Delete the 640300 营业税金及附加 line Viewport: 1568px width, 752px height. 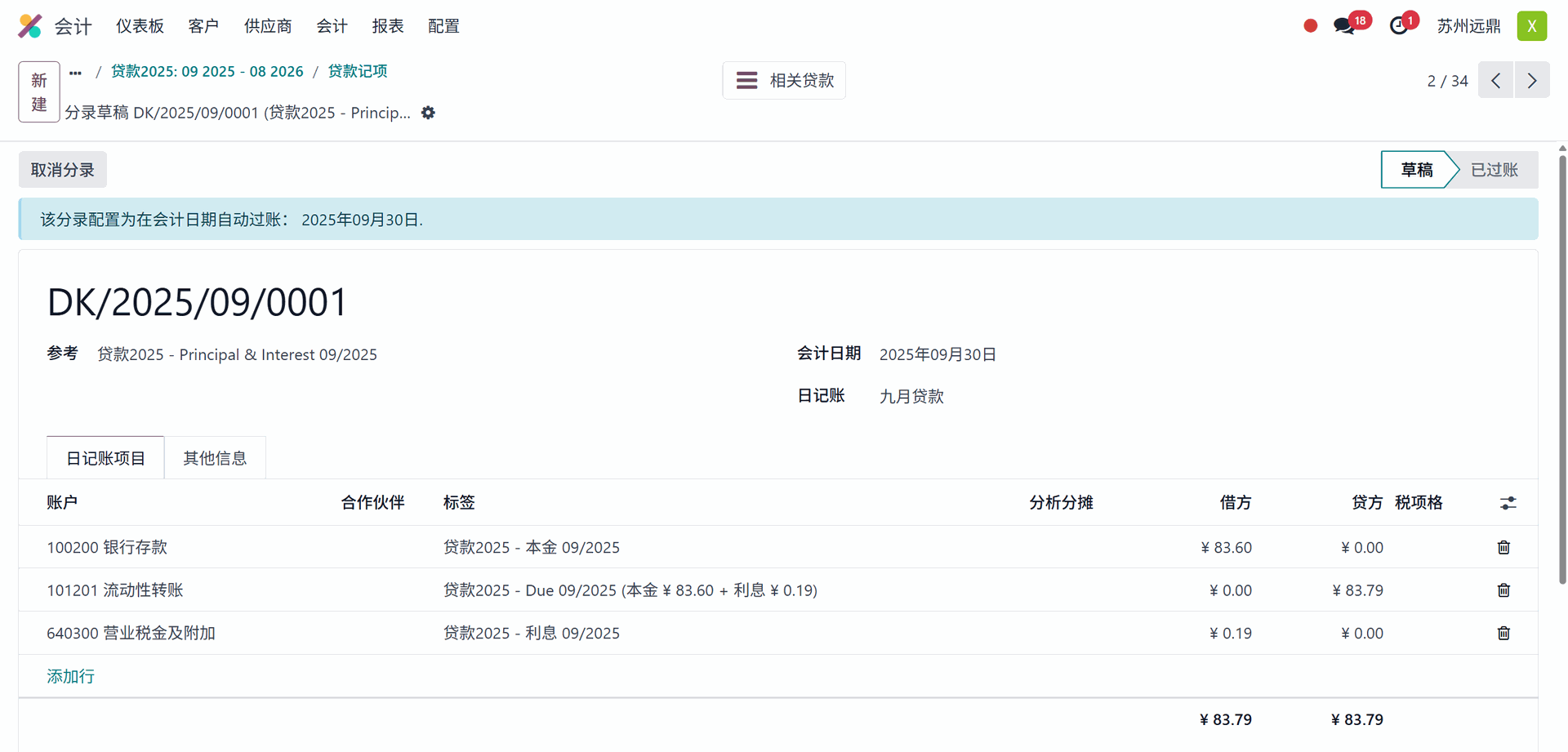pyautogui.click(x=1503, y=633)
